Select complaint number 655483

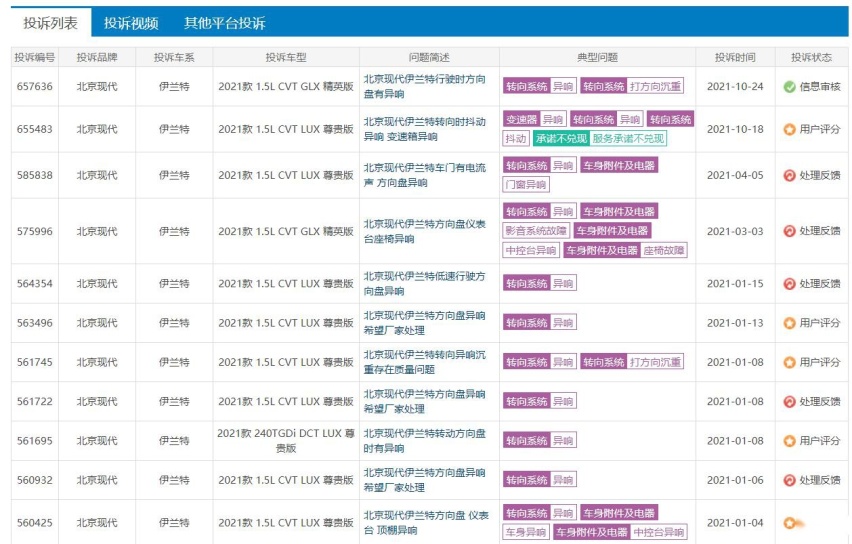click(x=35, y=129)
